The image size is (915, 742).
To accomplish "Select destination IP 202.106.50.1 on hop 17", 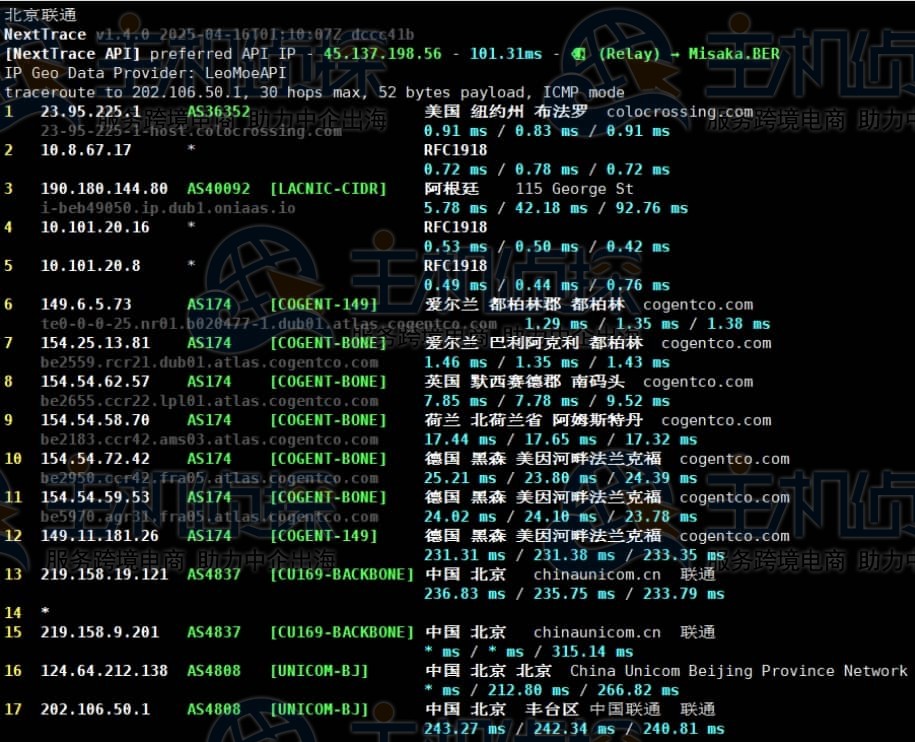I will pos(95,709).
